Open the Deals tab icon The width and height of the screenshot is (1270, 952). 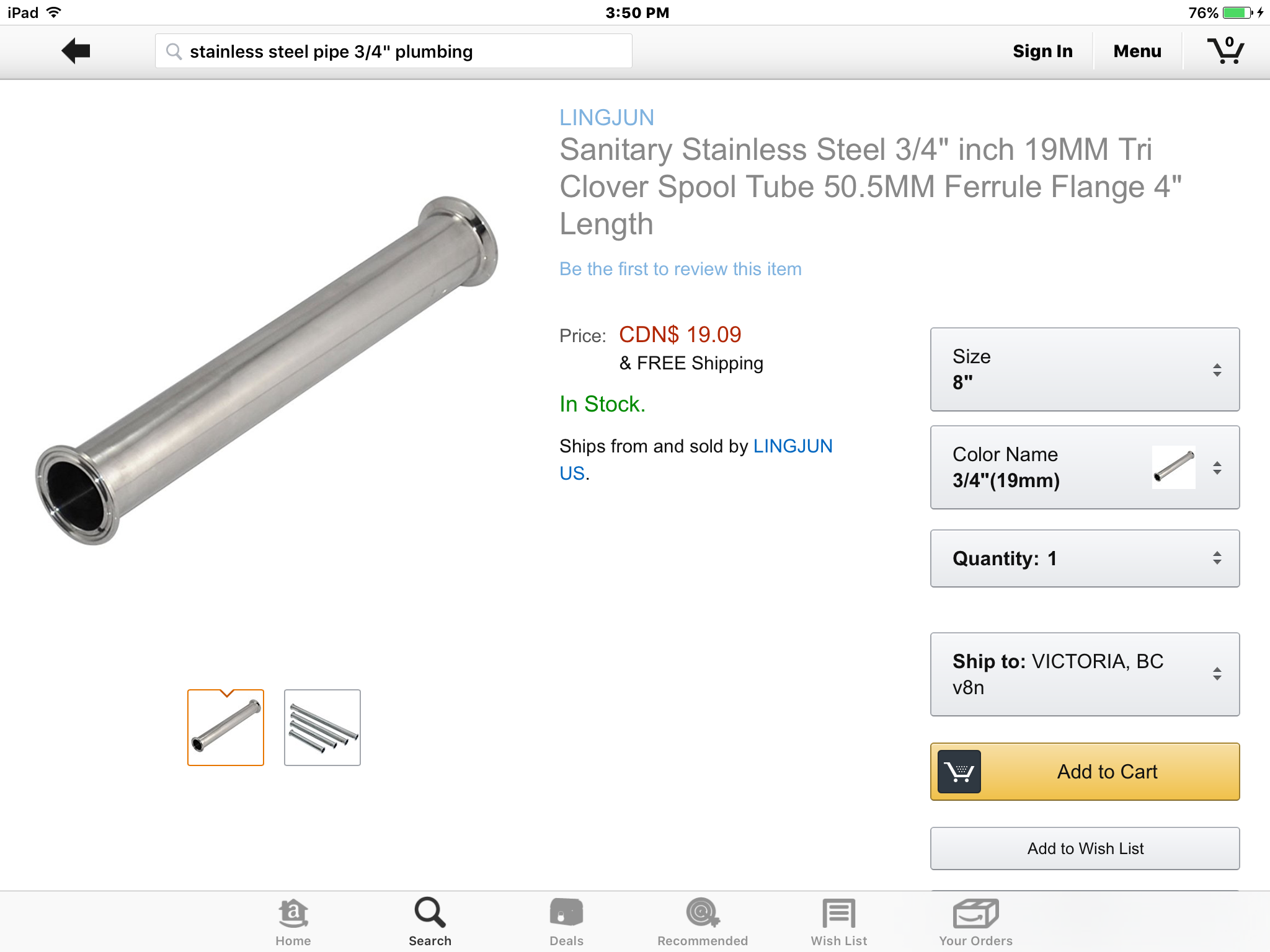566,913
